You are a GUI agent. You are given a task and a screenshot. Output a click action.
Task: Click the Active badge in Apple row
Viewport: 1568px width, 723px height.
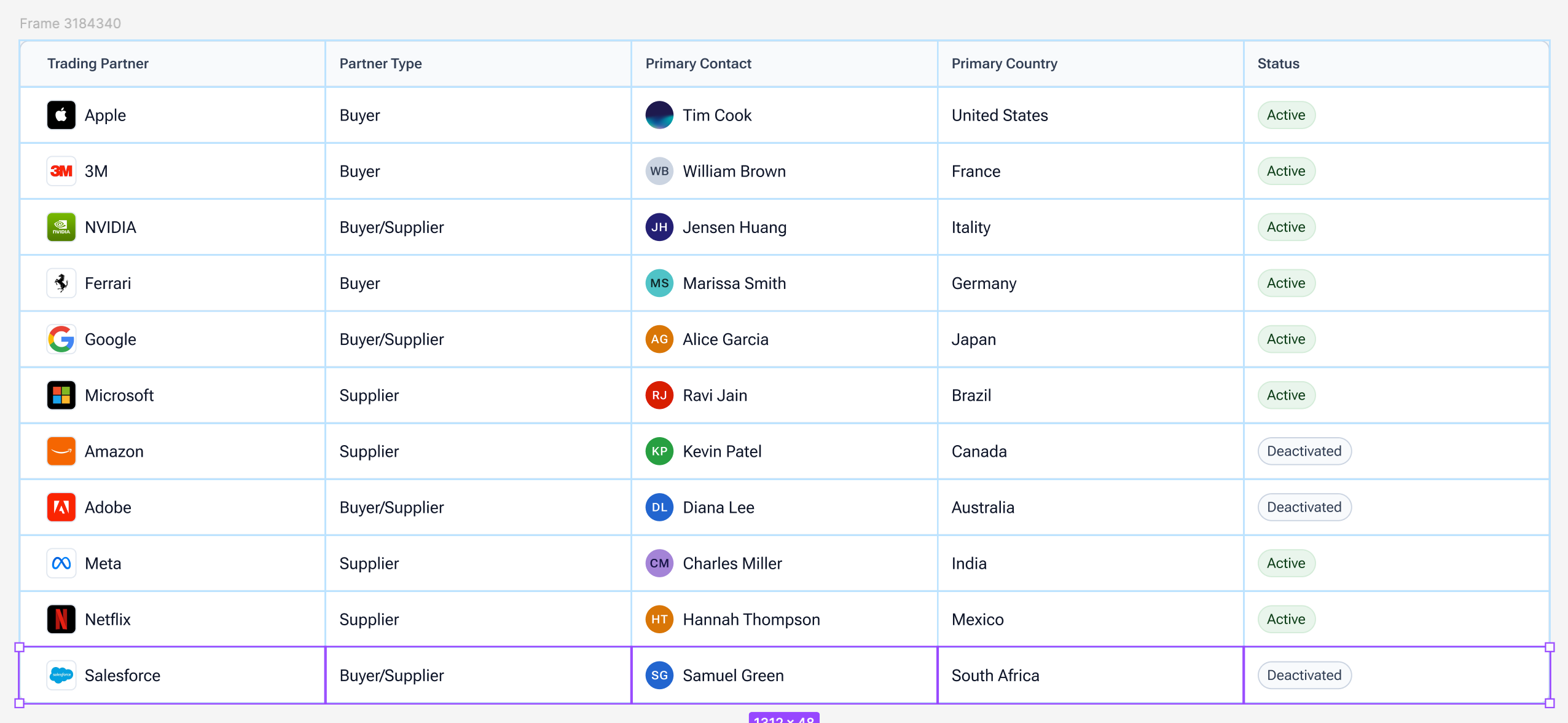click(x=1286, y=115)
